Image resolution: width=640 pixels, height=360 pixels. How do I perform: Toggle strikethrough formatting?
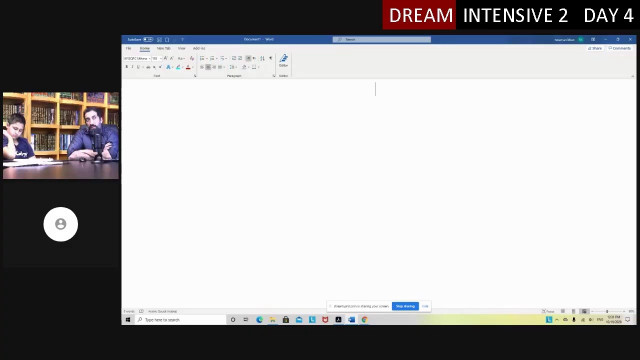click(x=148, y=67)
